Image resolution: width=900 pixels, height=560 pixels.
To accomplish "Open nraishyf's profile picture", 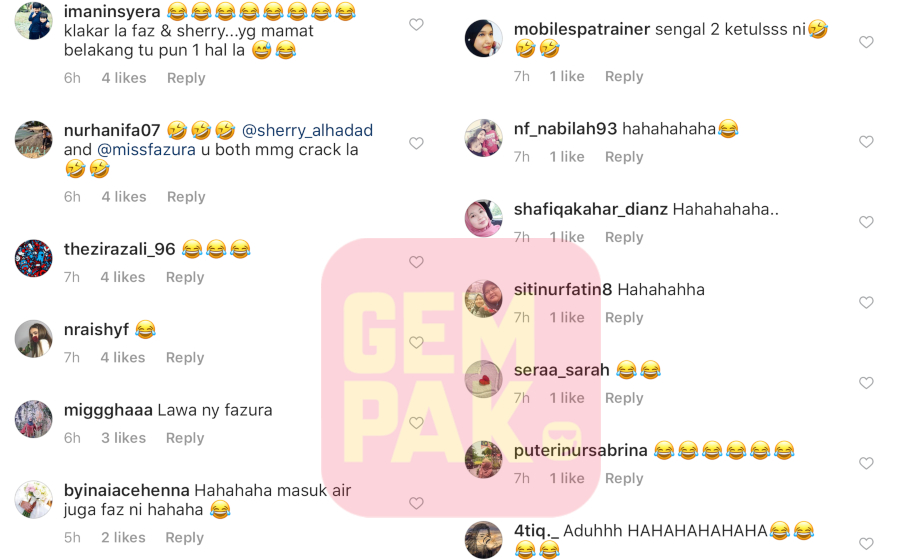I will coord(33,339).
